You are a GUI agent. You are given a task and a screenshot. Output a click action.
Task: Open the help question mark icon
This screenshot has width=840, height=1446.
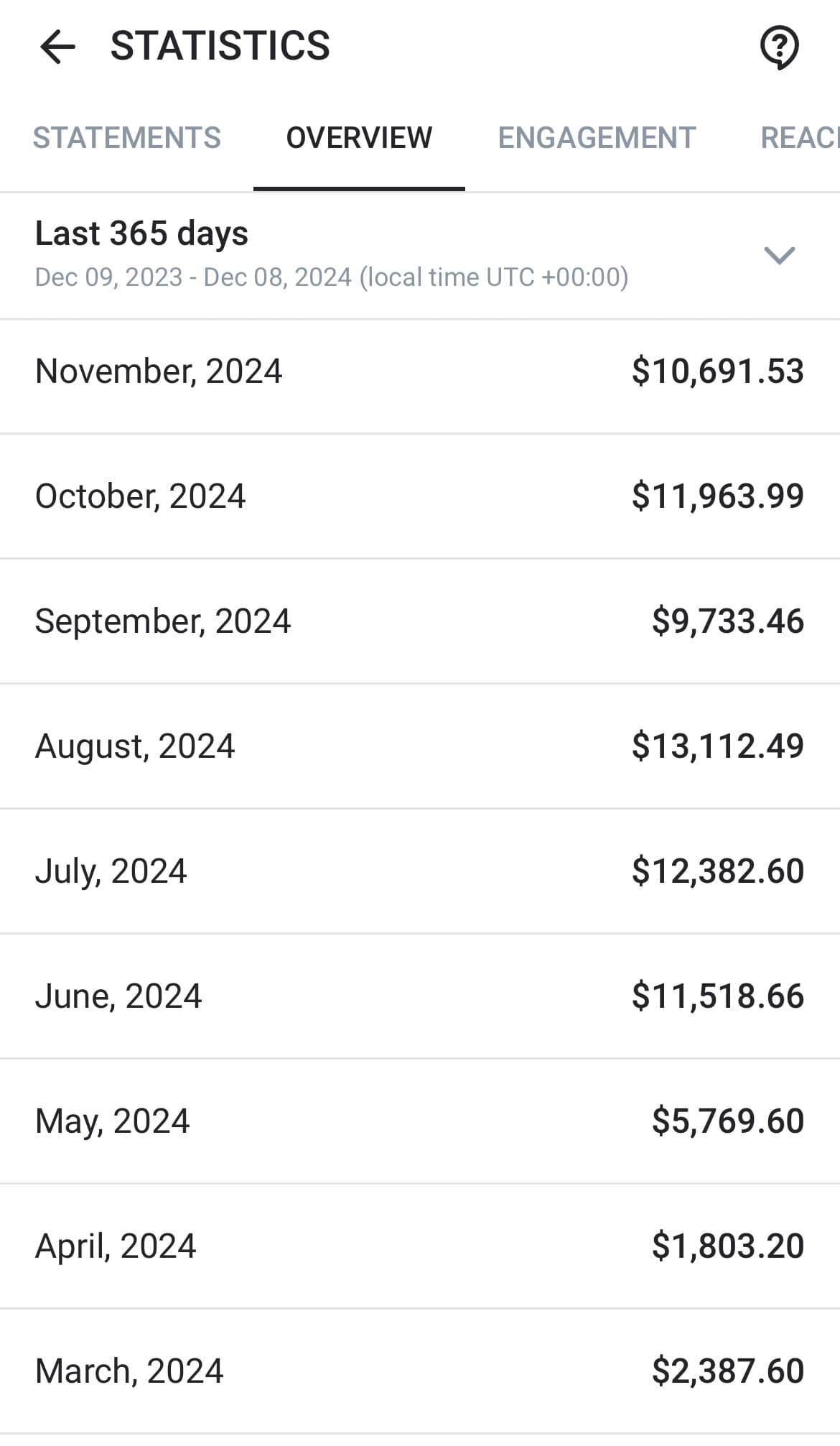coord(779,47)
